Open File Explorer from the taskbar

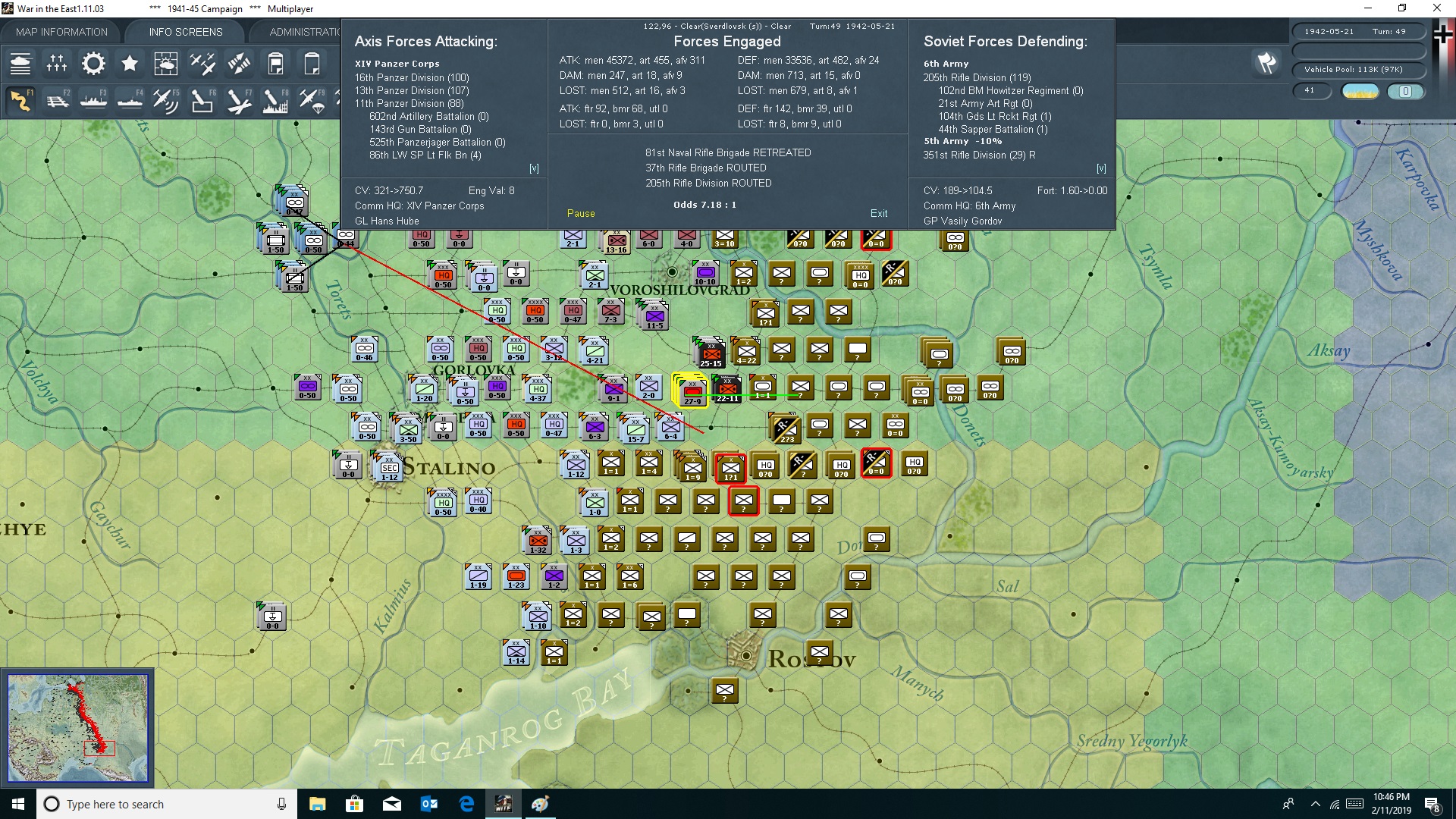pyautogui.click(x=317, y=804)
